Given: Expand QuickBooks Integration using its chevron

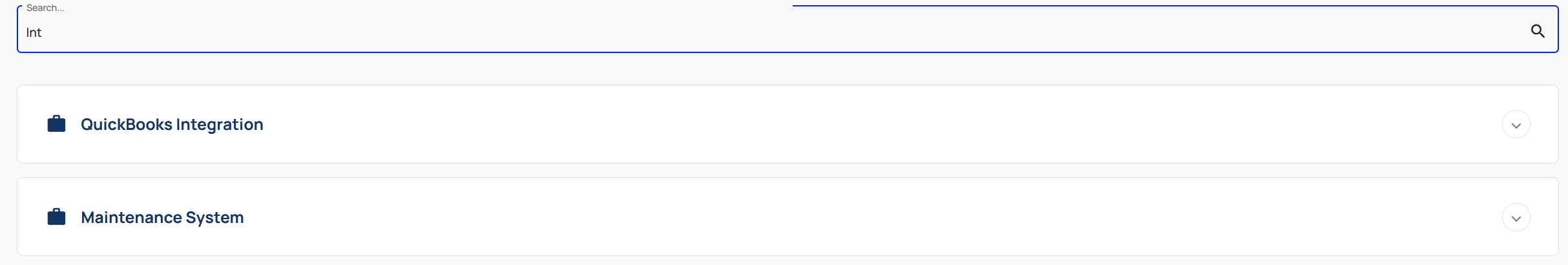Looking at the screenshot, I should click(x=1516, y=125).
